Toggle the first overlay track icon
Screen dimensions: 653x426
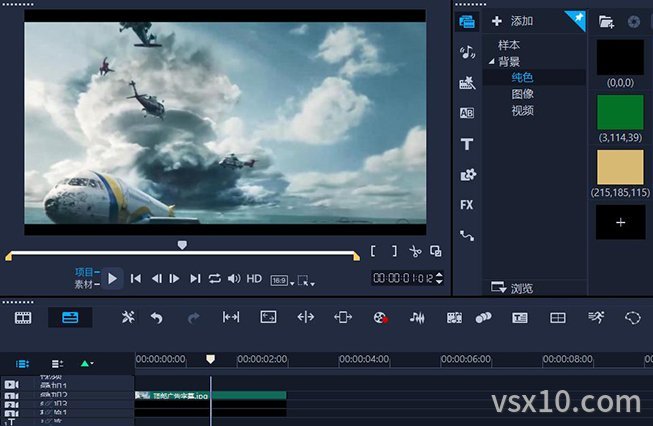(11, 396)
